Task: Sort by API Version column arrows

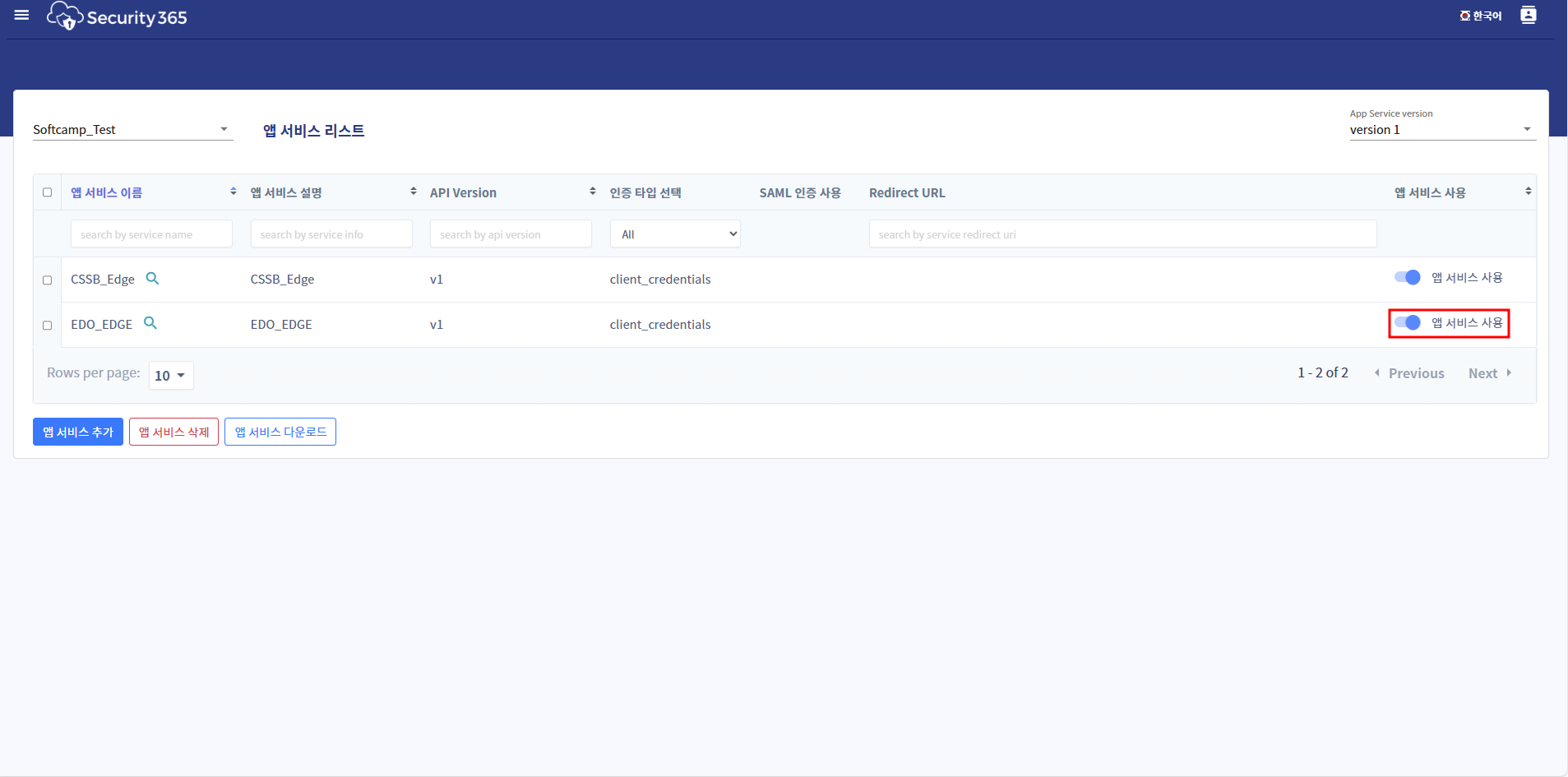Action: (x=592, y=192)
